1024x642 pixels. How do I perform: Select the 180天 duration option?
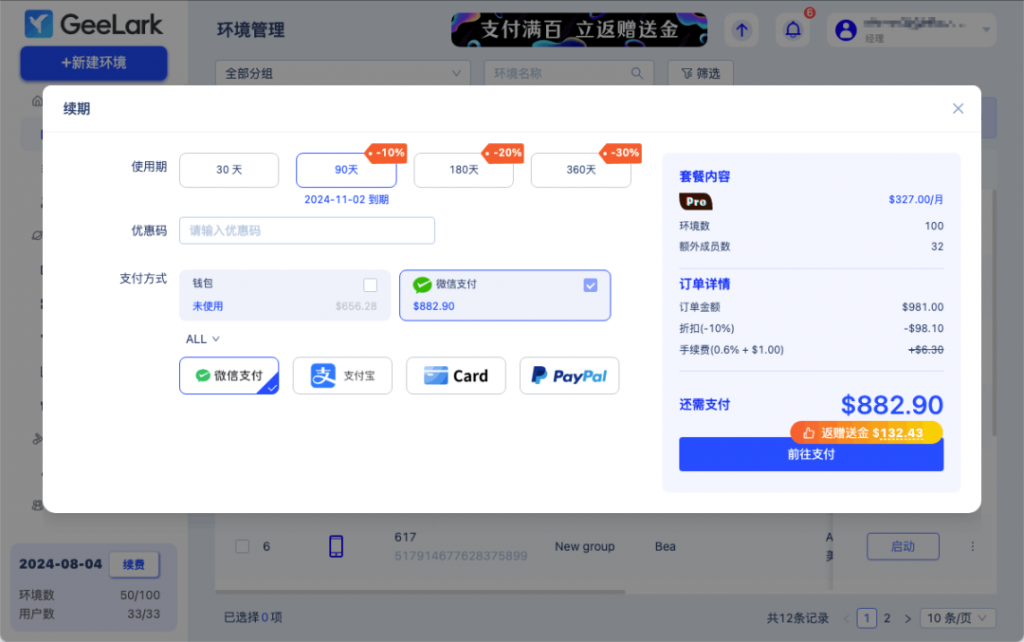tap(463, 170)
